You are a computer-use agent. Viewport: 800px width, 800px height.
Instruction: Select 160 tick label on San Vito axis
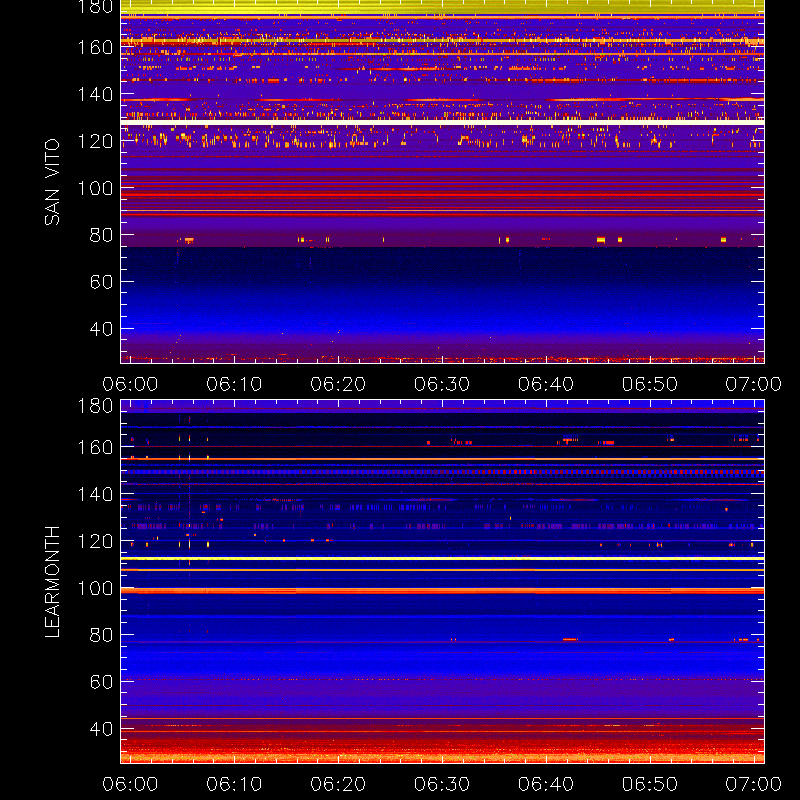95,47
